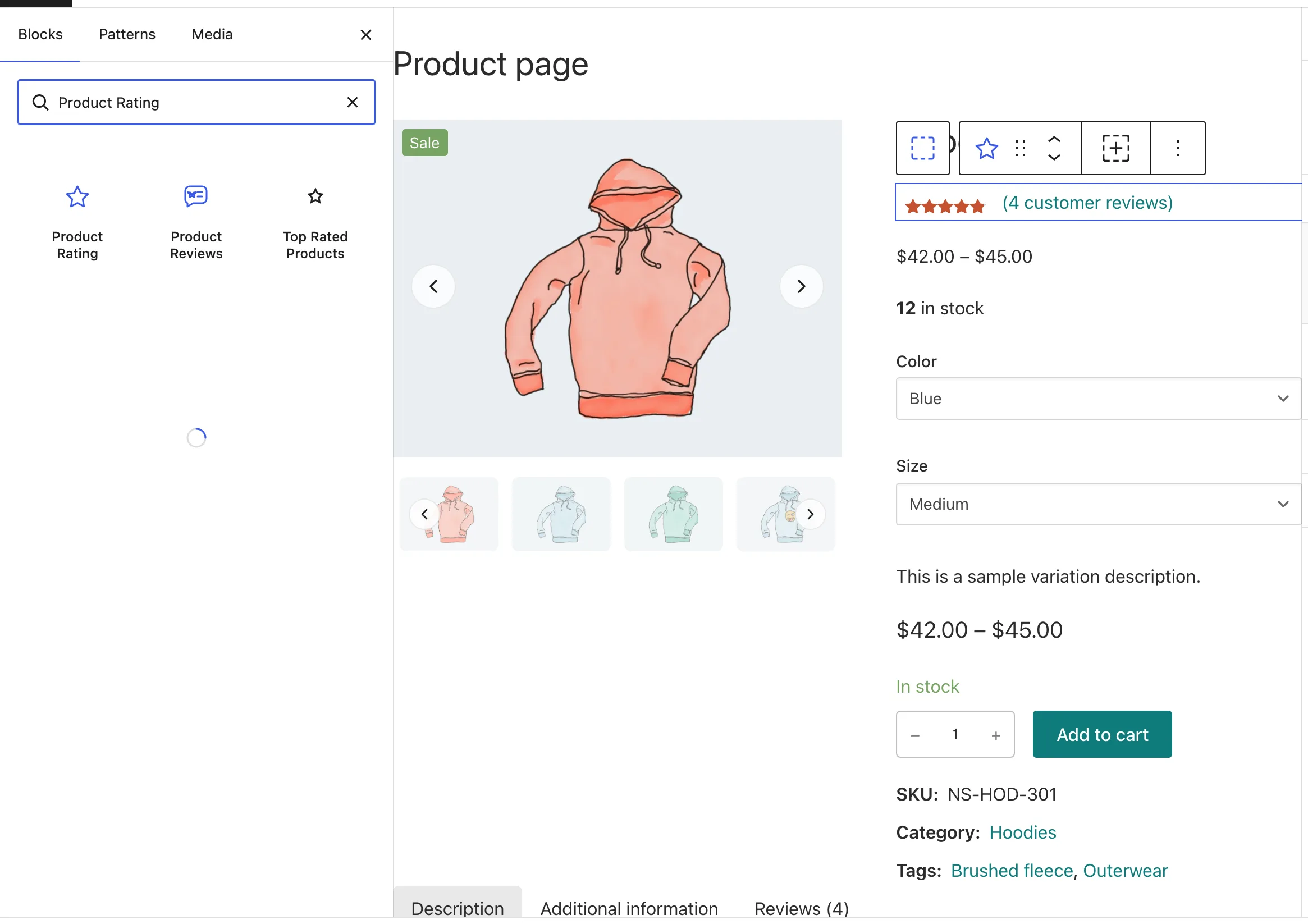Open the 4 customer reviews link
This screenshot has height=924, width=1308.
coord(1087,203)
